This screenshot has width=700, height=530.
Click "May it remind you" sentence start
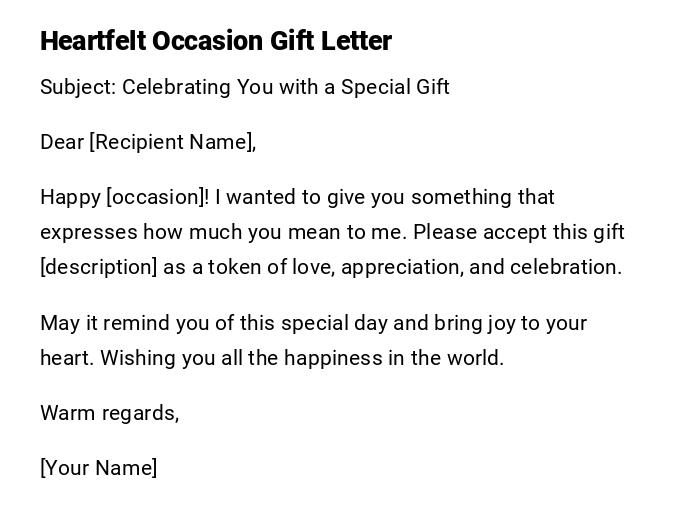point(113,323)
